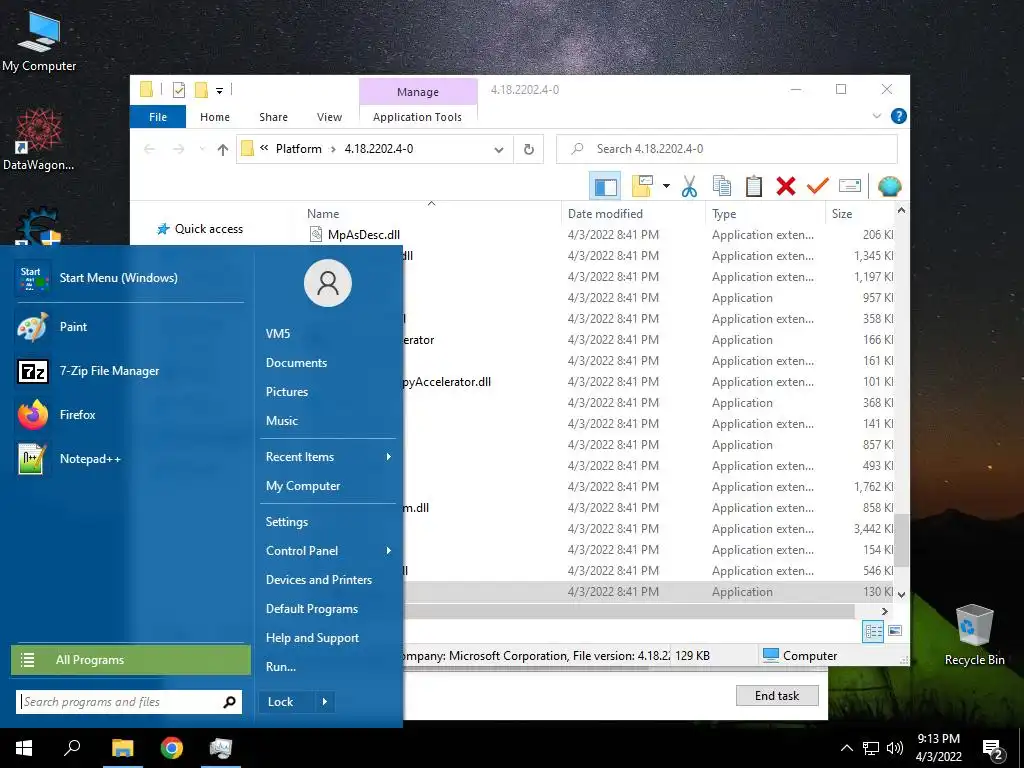Refresh the 4.18.2202.4-0 folder
This screenshot has width=1024, height=768.
coord(529,150)
